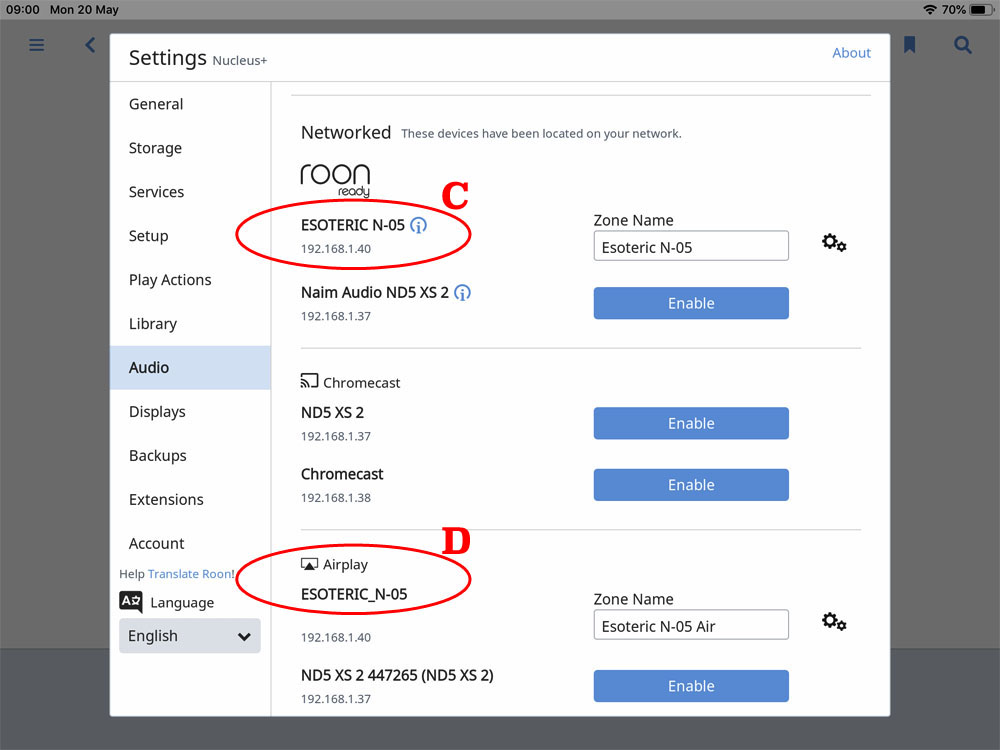Enable ND5 XS 2 Chromecast device
Viewport: 1000px width, 750px height.
[x=691, y=423]
